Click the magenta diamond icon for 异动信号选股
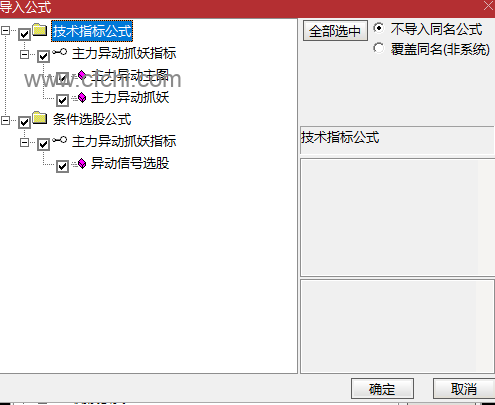The image size is (495, 405). (82, 163)
